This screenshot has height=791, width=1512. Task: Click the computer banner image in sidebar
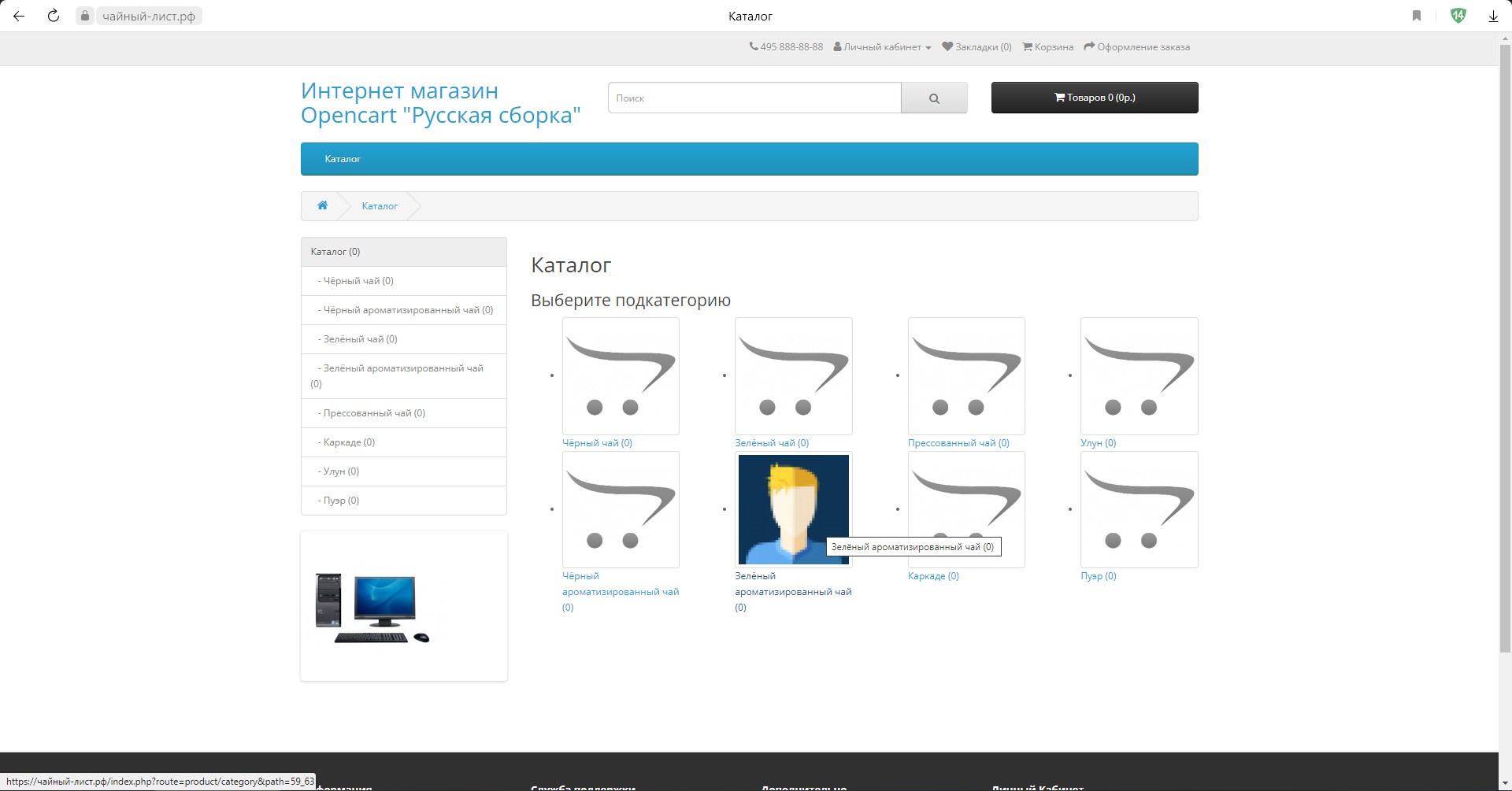point(372,608)
